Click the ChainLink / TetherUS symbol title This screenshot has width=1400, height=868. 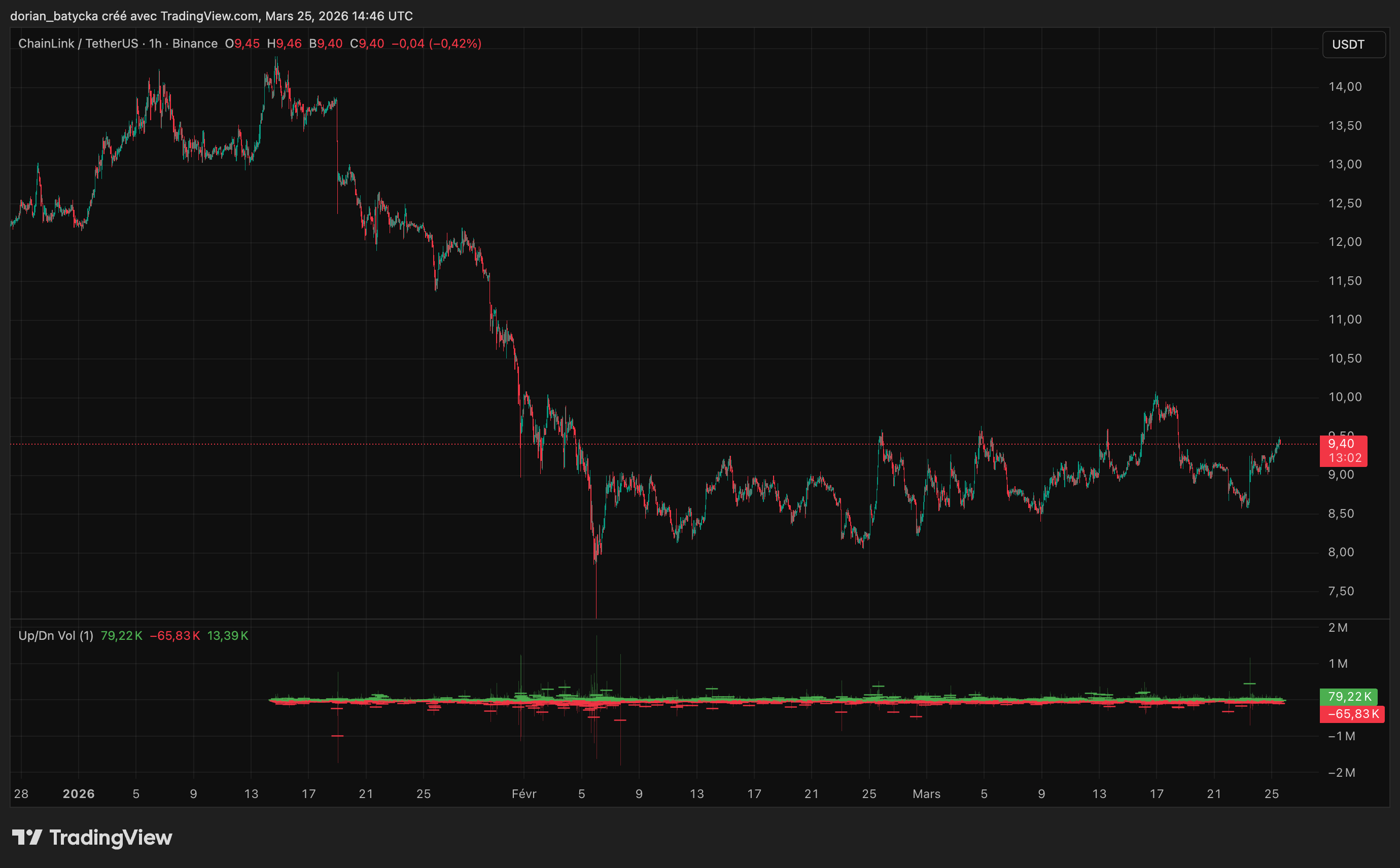click(78, 44)
